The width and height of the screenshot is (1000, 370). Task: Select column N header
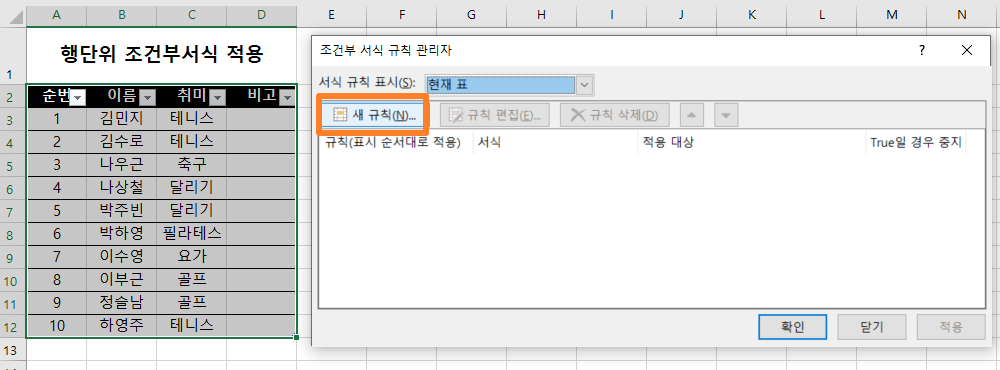coord(962,15)
